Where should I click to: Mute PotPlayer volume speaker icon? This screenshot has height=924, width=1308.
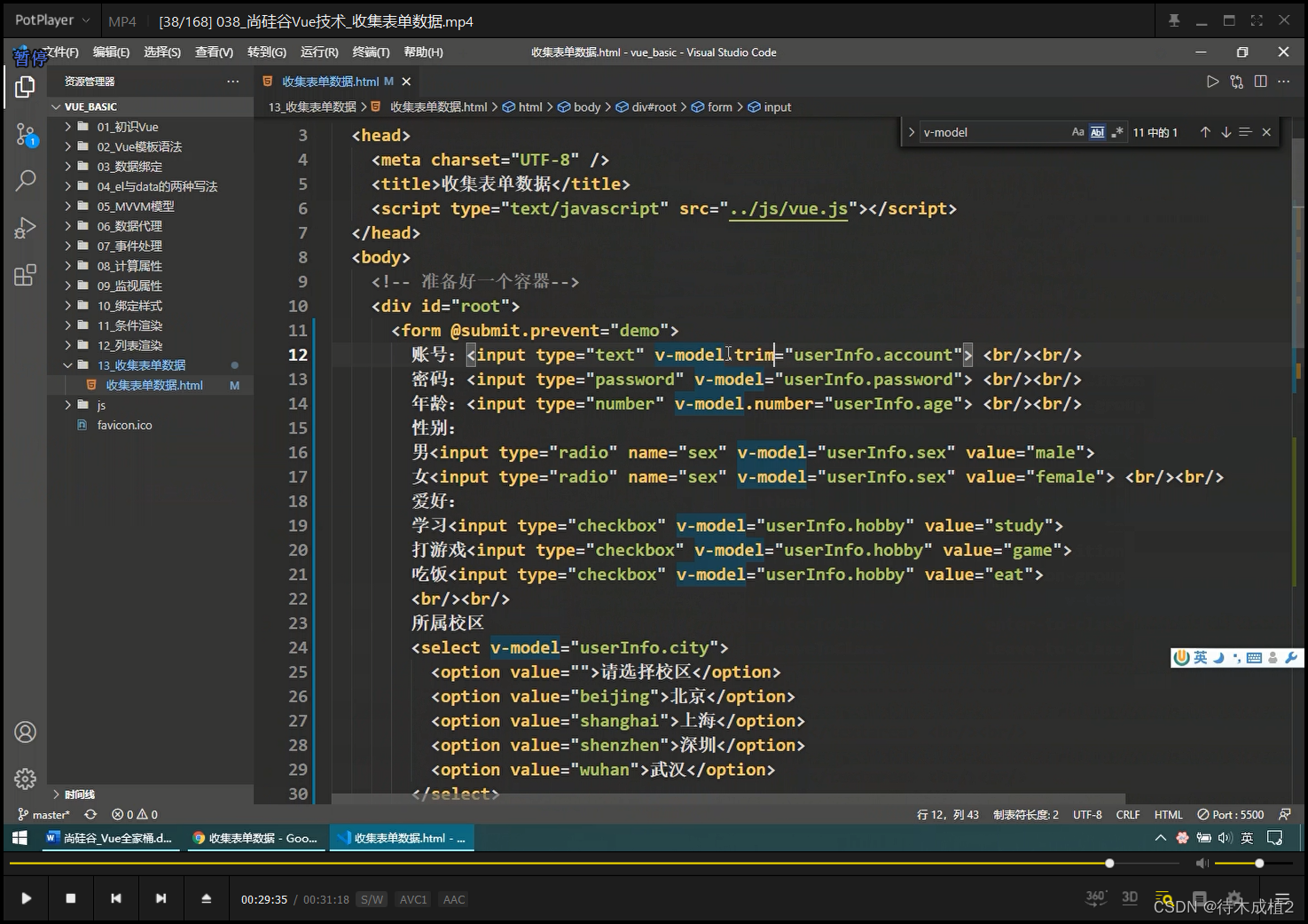coord(1202,863)
